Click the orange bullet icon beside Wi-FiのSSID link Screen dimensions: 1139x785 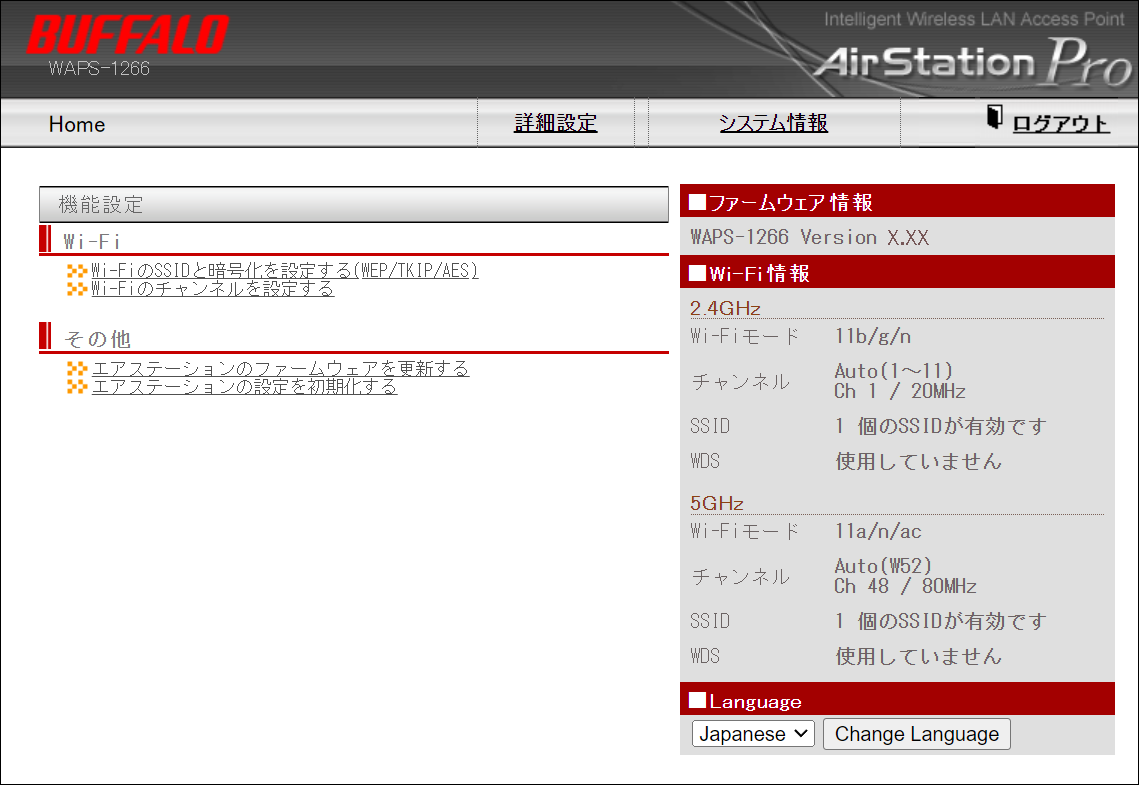coord(77,271)
